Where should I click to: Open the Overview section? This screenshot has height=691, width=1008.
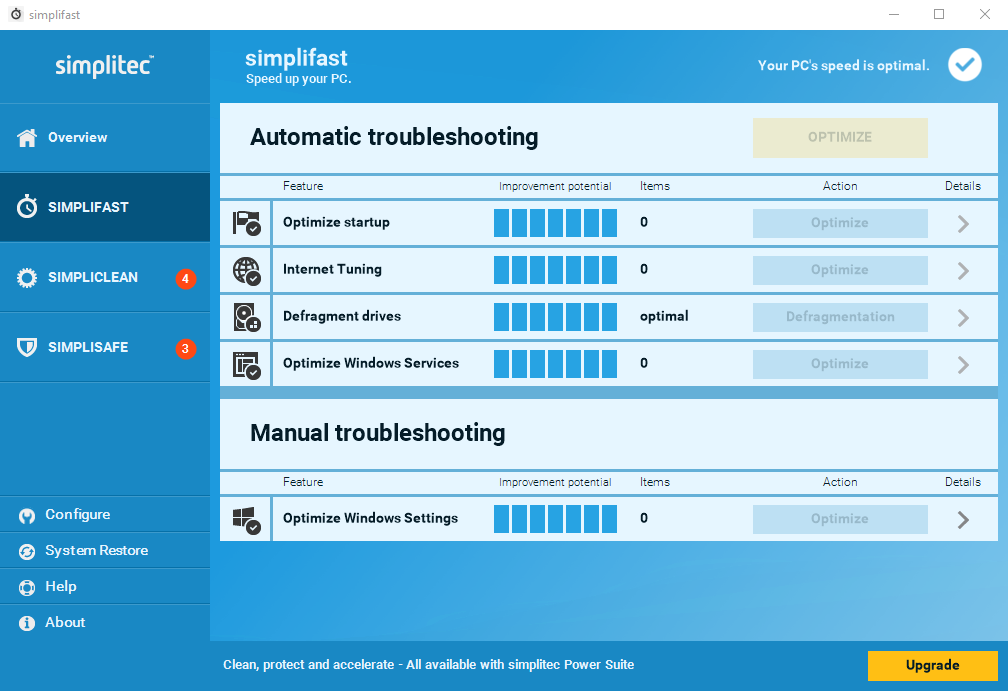pyautogui.click(x=105, y=138)
